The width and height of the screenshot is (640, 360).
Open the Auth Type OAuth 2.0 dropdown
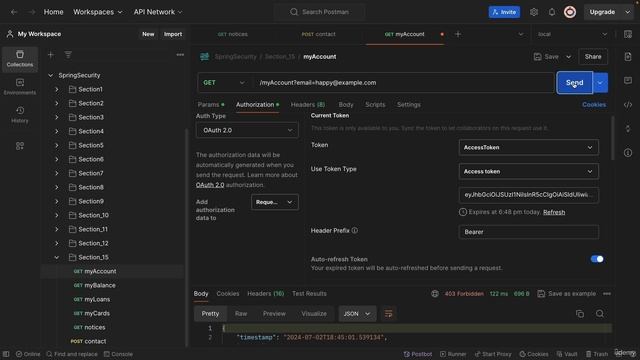247,130
